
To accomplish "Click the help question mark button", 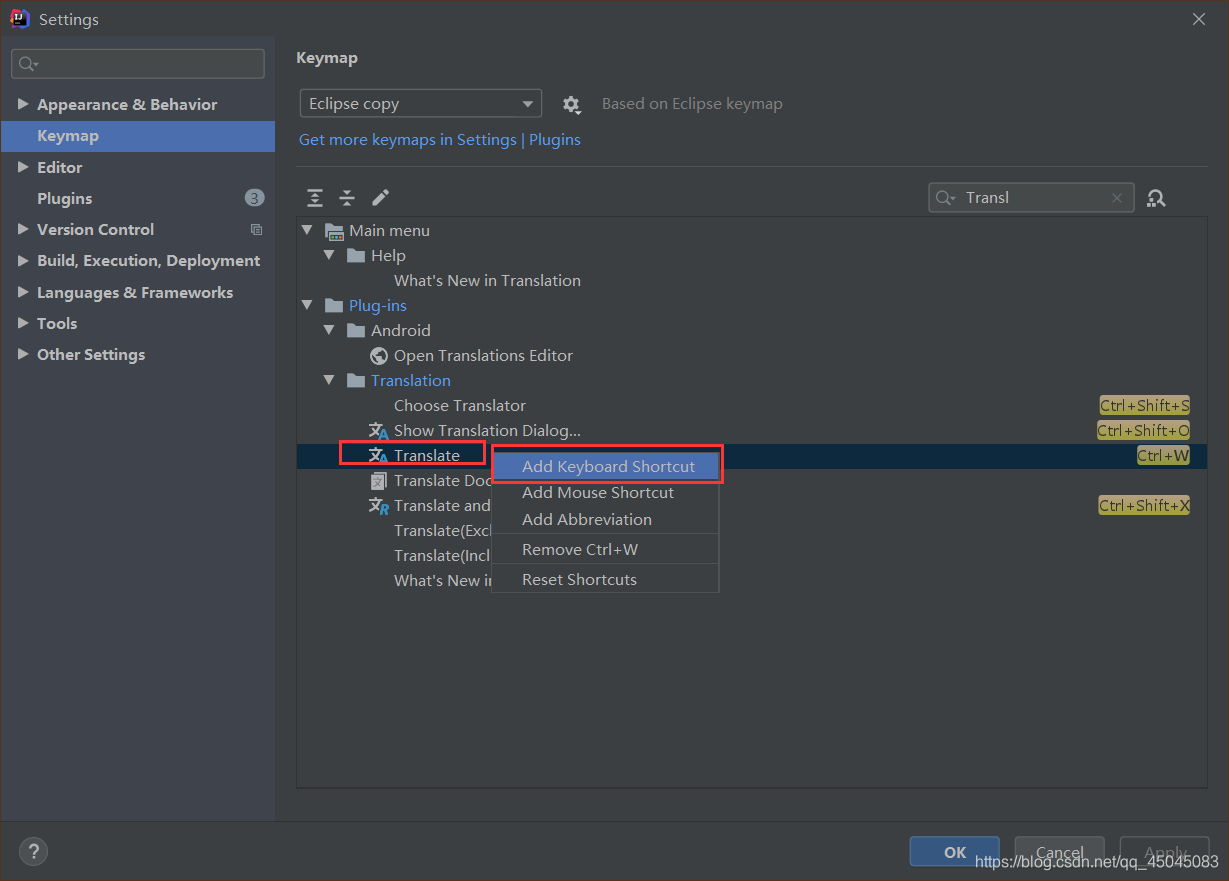I will pos(33,852).
